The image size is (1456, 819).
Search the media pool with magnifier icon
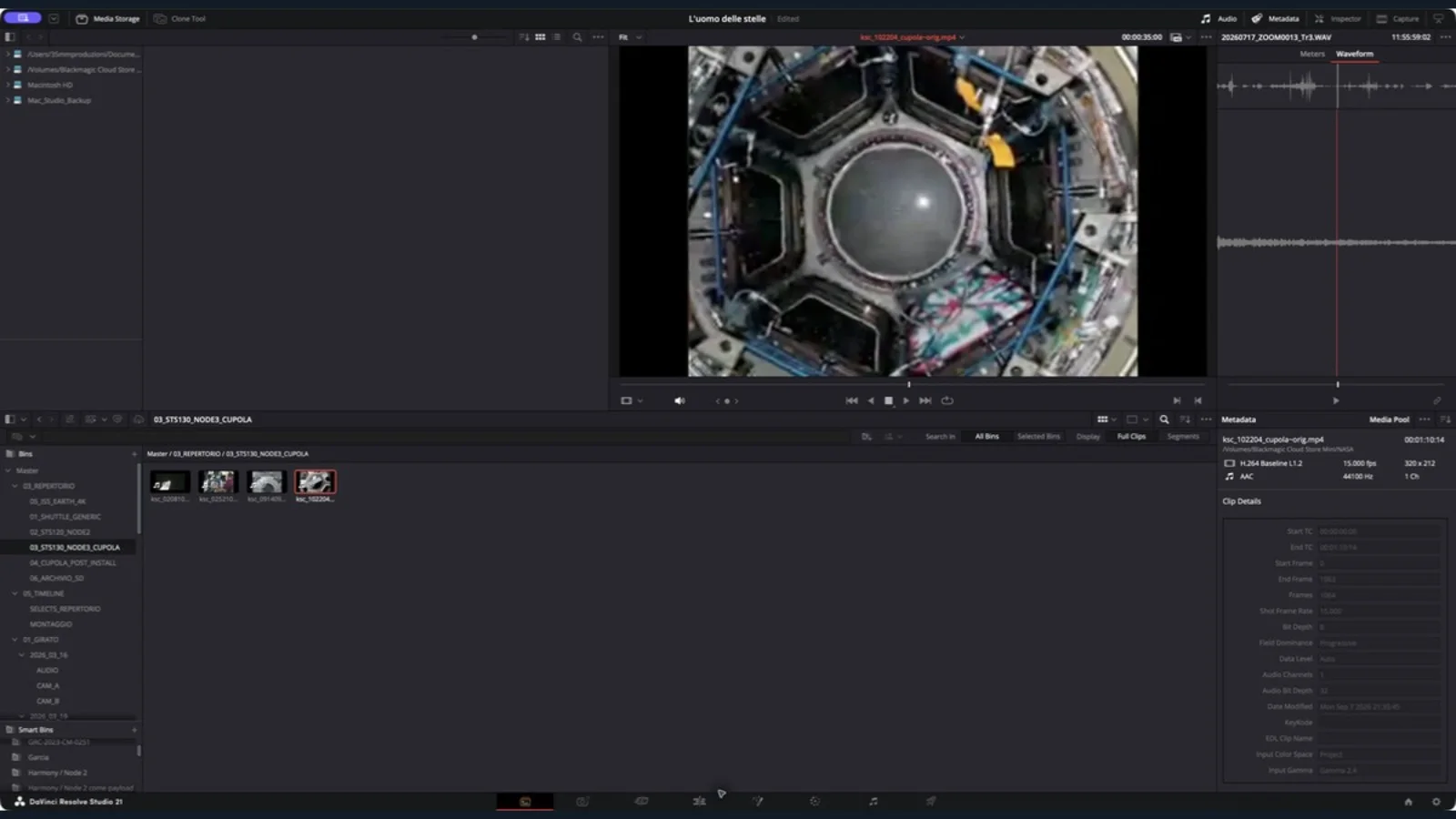(1164, 420)
